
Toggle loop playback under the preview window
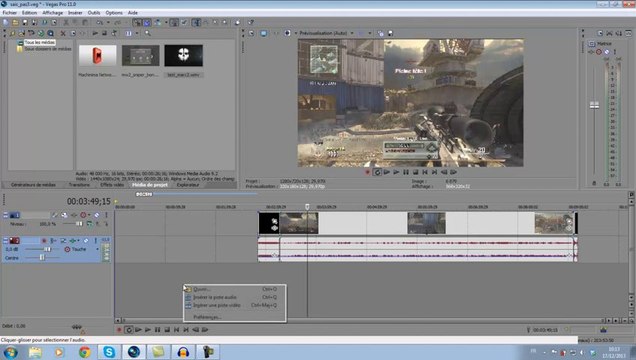[x=377, y=172]
